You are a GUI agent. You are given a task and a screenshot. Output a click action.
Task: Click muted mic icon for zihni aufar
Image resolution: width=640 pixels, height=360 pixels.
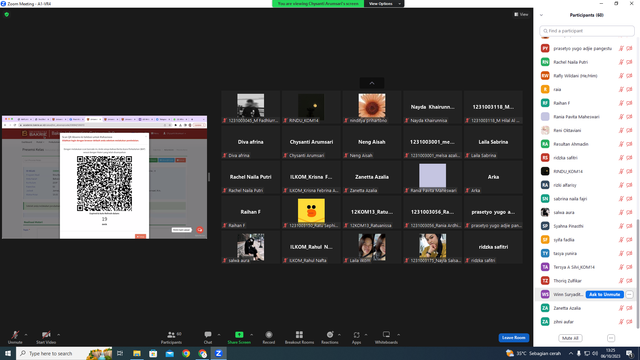tap(621, 322)
